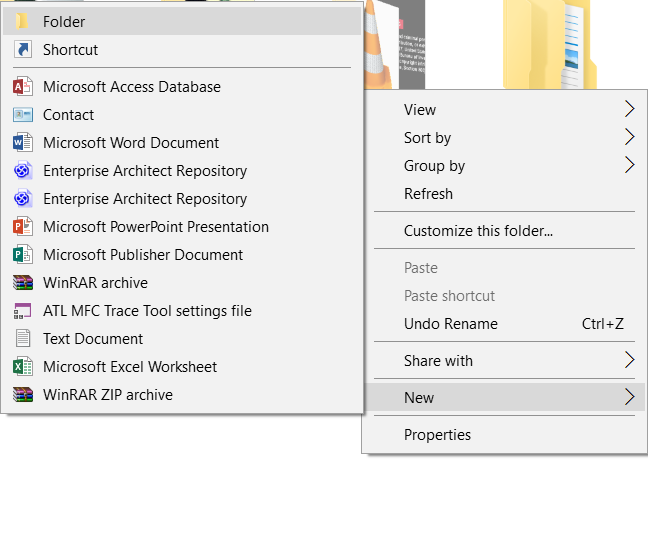
Task: Click the Text Document page icon
Action: (23, 338)
